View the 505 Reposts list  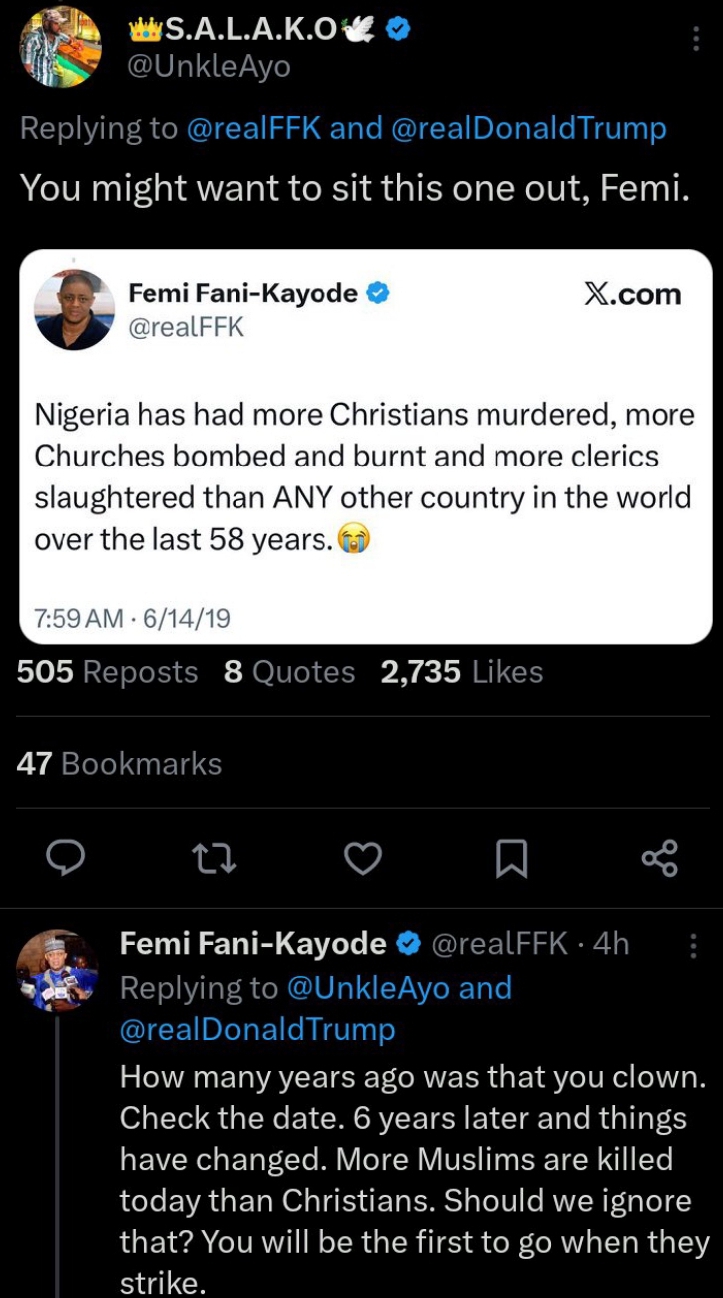click(108, 672)
